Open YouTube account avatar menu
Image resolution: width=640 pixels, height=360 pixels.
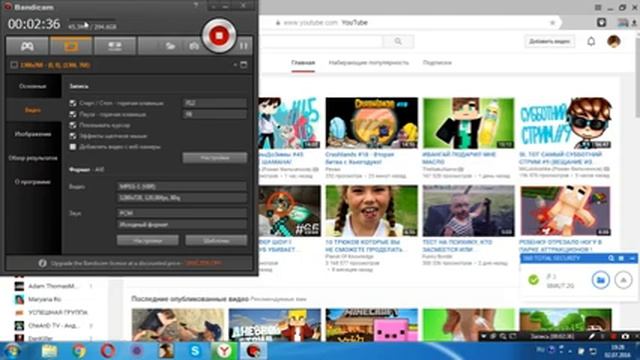pyautogui.click(x=613, y=41)
